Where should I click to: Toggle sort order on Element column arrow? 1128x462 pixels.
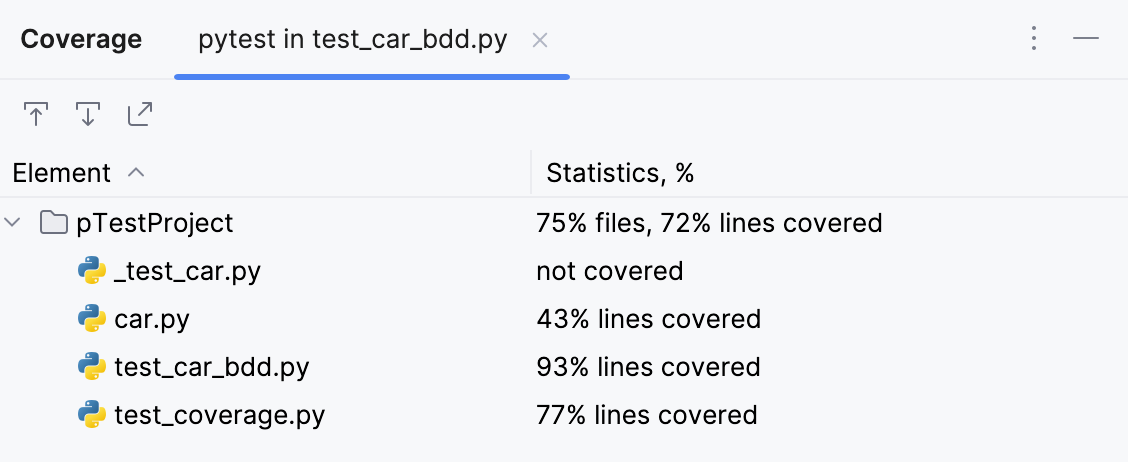(x=137, y=173)
